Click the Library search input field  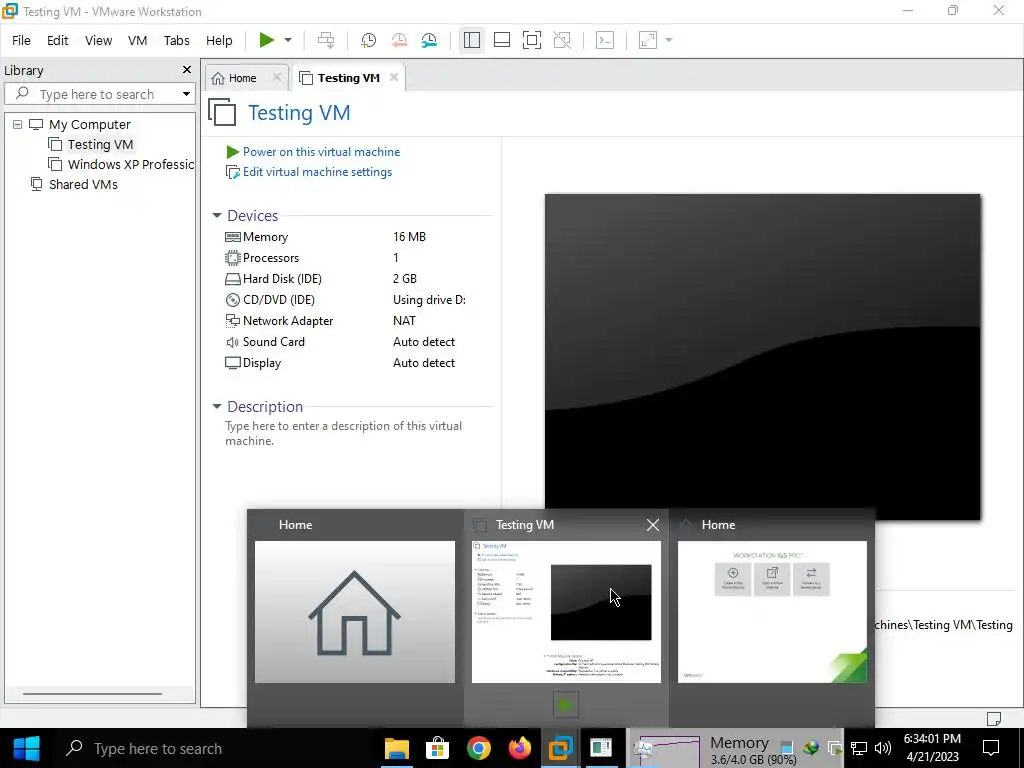[98, 94]
